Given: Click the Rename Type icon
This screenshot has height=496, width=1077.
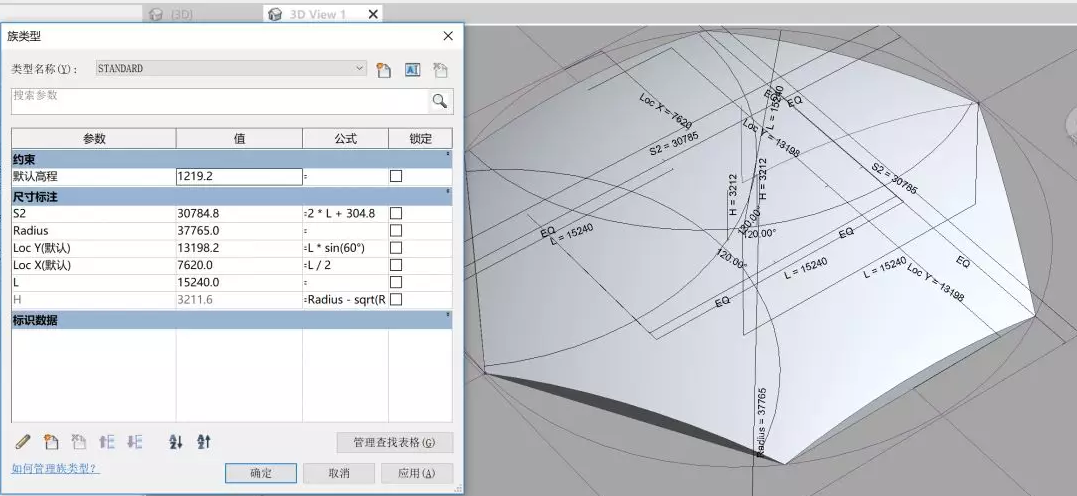Looking at the screenshot, I should (412, 69).
